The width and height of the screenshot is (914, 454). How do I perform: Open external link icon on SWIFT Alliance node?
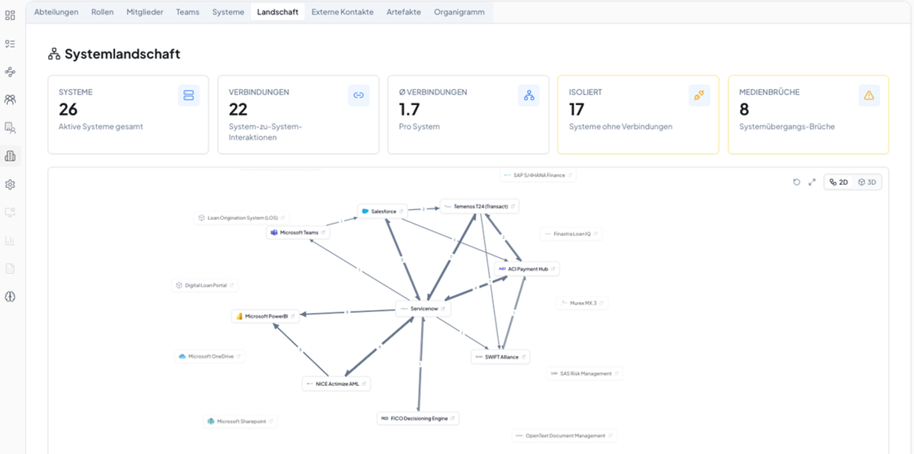(523, 357)
